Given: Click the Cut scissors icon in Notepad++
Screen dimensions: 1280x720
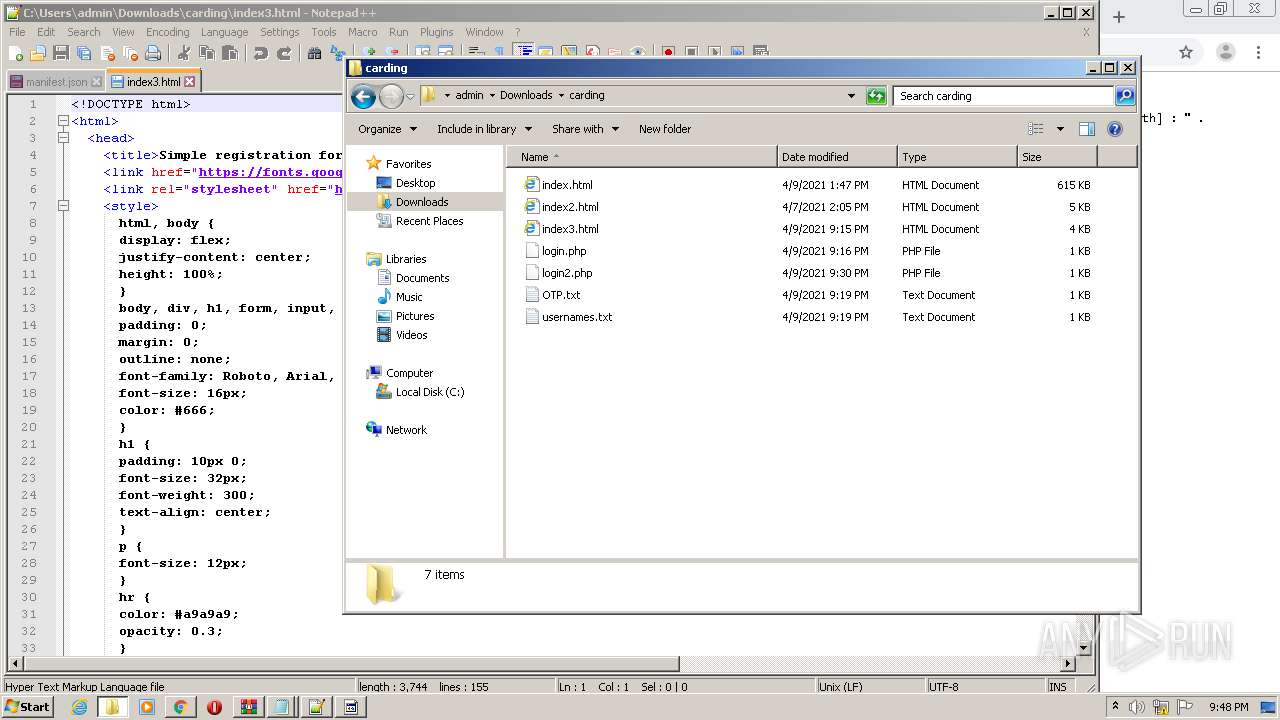Looking at the screenshot, I should (184, 53).
